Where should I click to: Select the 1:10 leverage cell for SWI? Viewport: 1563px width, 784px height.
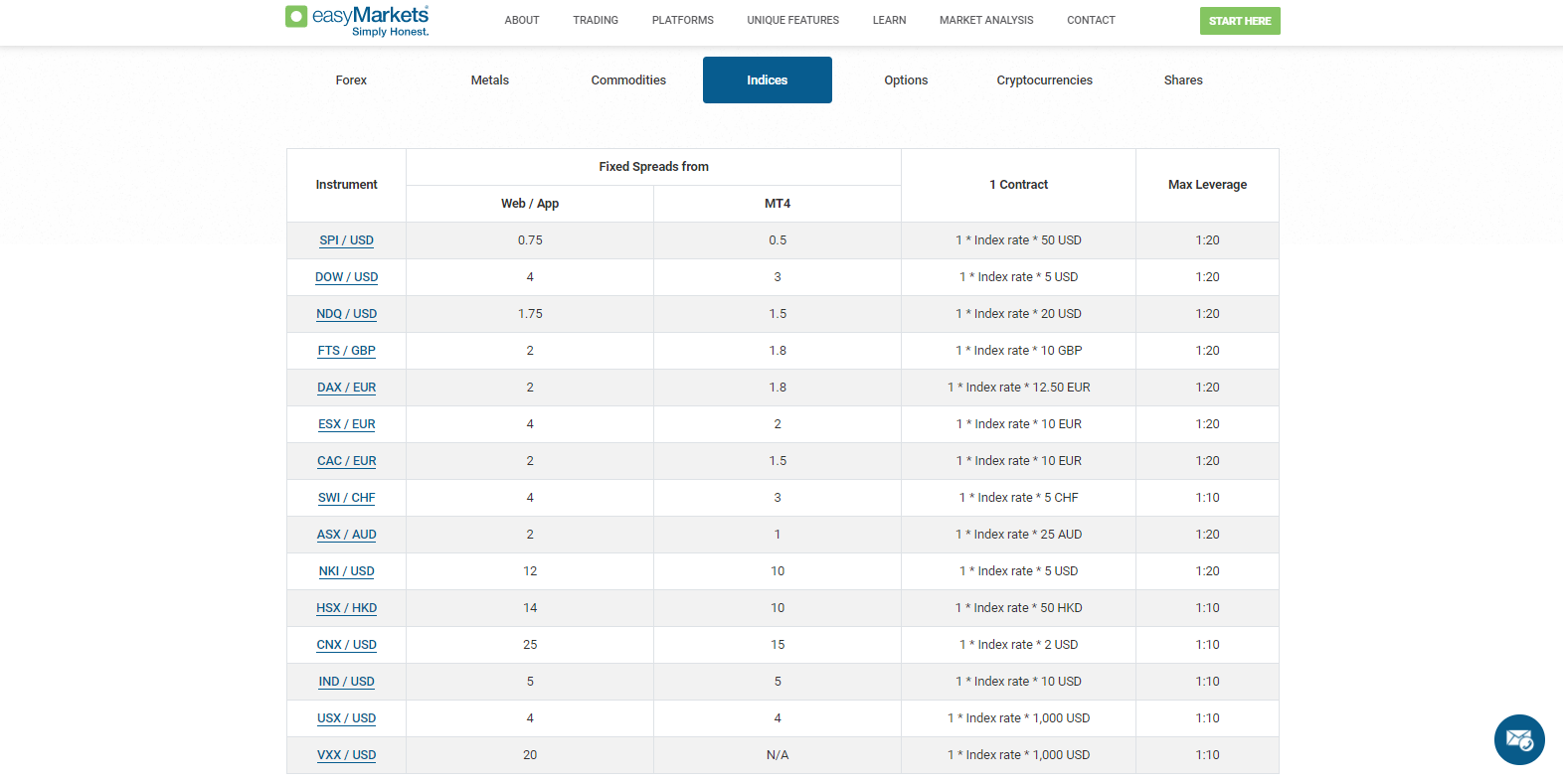[x=1207, y=498]
